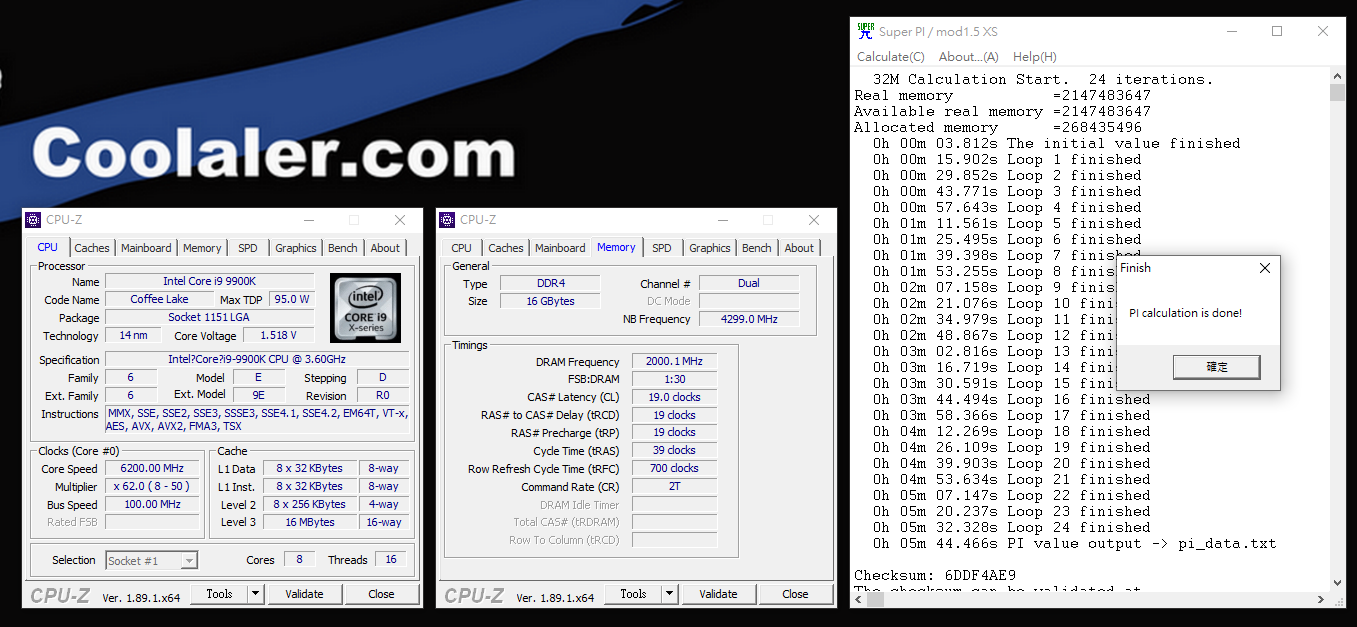This screenshot has height=627, width=1357.
Task: Open the SPD tab in CPU window
Action: point(248,248)
